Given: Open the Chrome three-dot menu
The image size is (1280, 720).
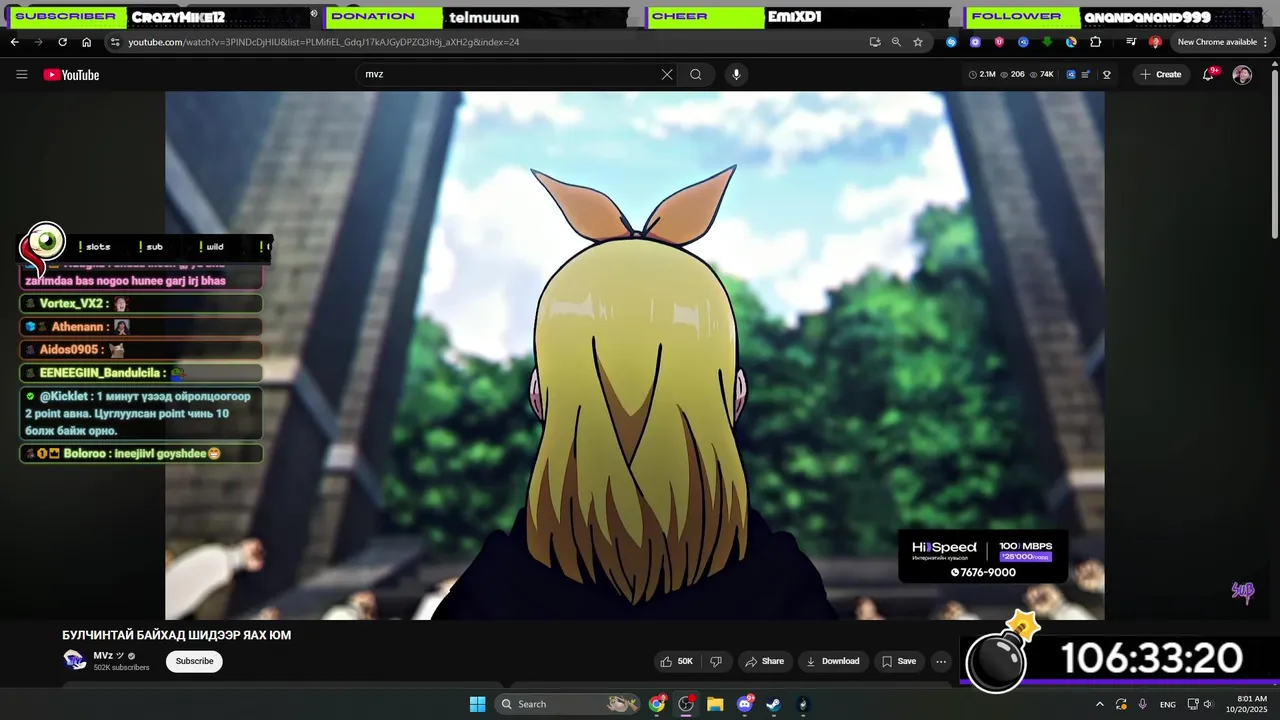Looking at the screenshot, I should pyautogui.click(x=1266, y=42).
